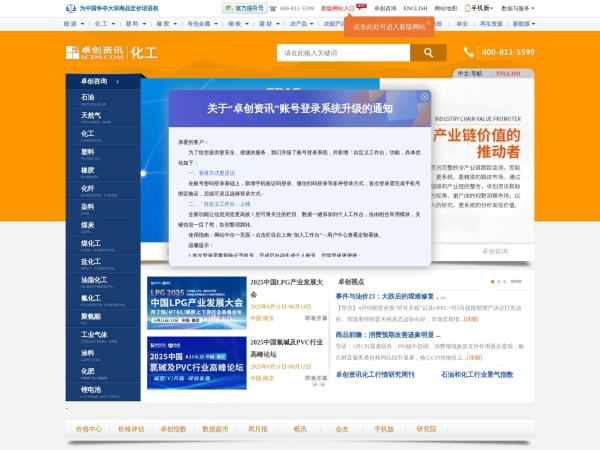
Task: Open 石油 Petroleum in the sidebar
Action: 103,99
